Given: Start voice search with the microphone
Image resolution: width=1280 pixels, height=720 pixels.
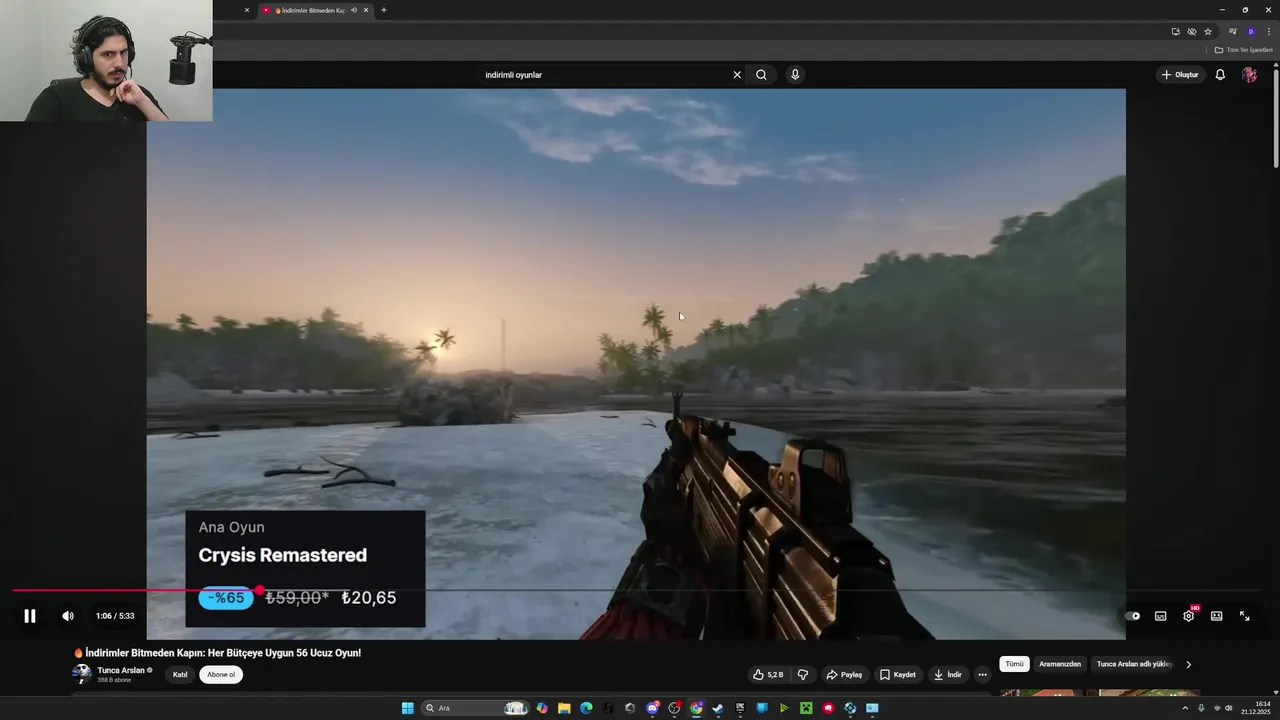Looking at the screenshot, I should point(795,75).
